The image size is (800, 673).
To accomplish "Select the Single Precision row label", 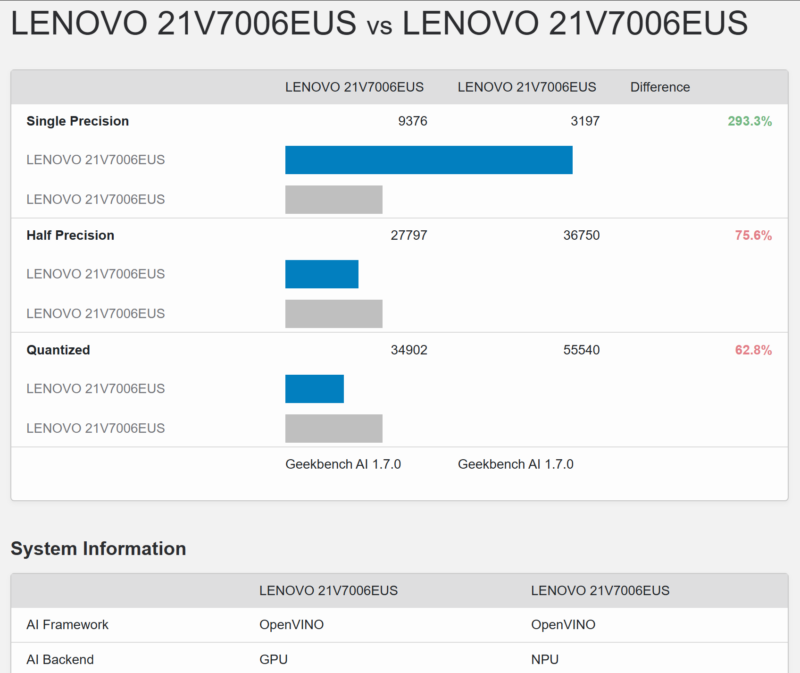I will click(x=78, y=121).
